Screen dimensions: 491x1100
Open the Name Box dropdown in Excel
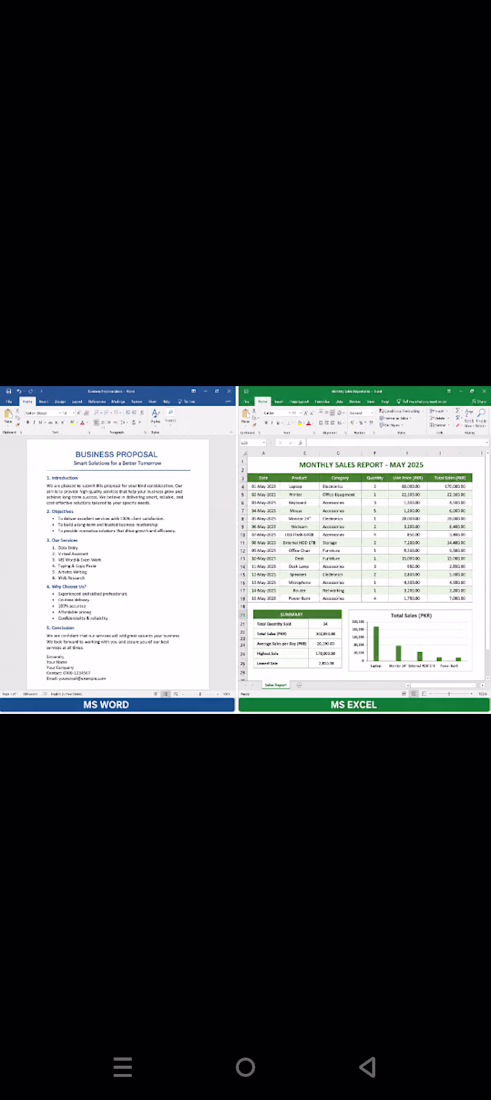pyautogui.click(x=264, y=443)
